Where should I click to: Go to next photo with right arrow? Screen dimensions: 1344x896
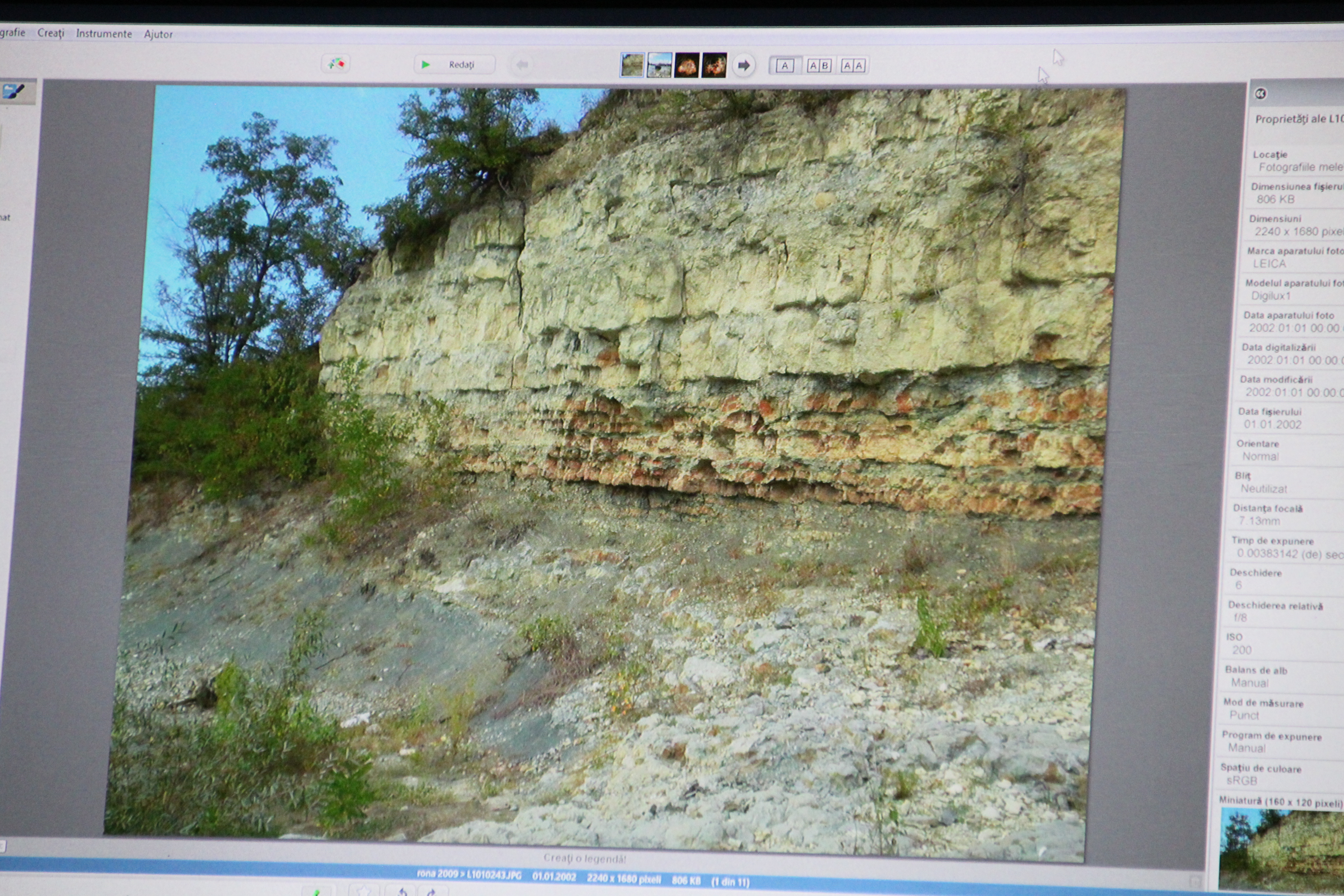(x=743, y=65)
